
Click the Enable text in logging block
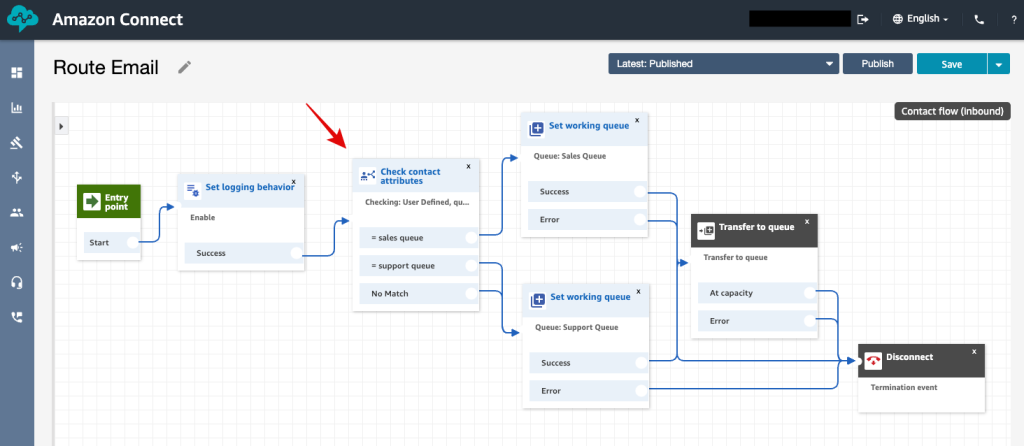[x=202, y=217]
